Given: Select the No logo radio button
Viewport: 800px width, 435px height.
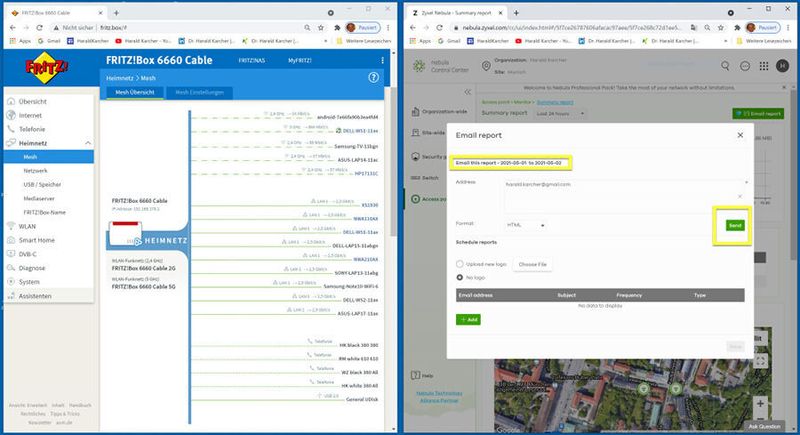Looking at the screenshot, I should (460, 277).
